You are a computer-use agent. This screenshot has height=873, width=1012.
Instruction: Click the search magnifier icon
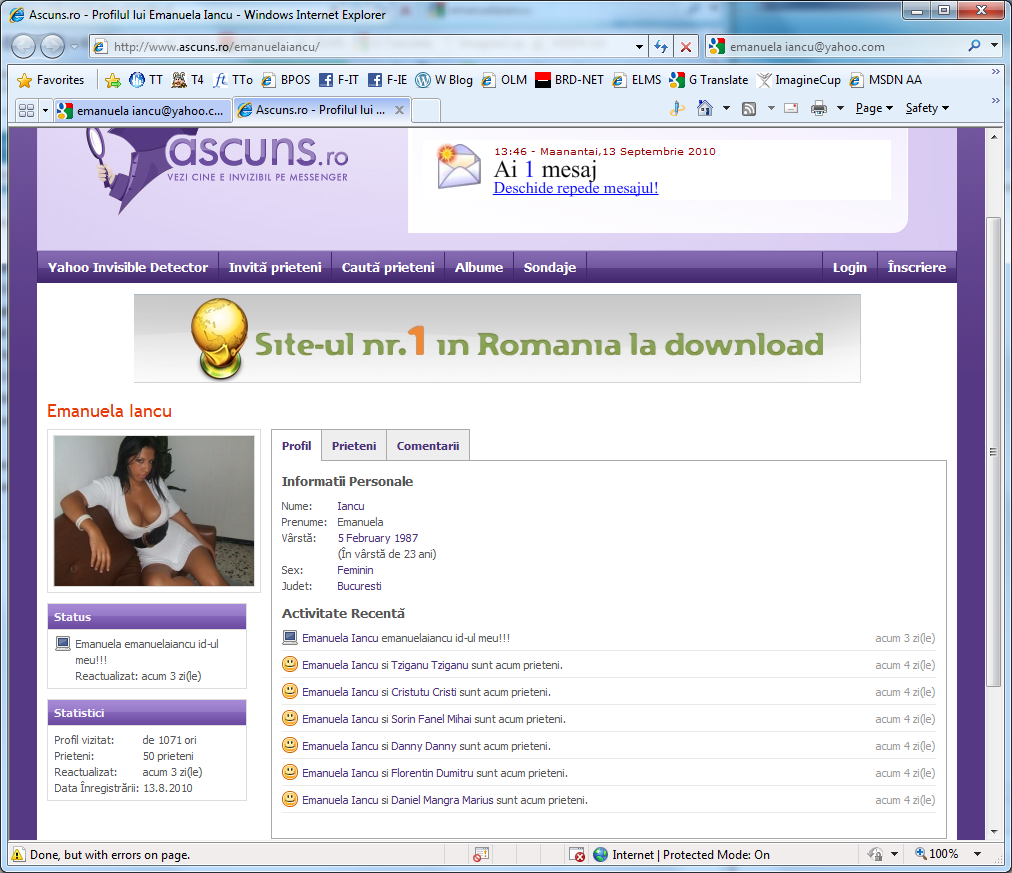click(974, 46)
